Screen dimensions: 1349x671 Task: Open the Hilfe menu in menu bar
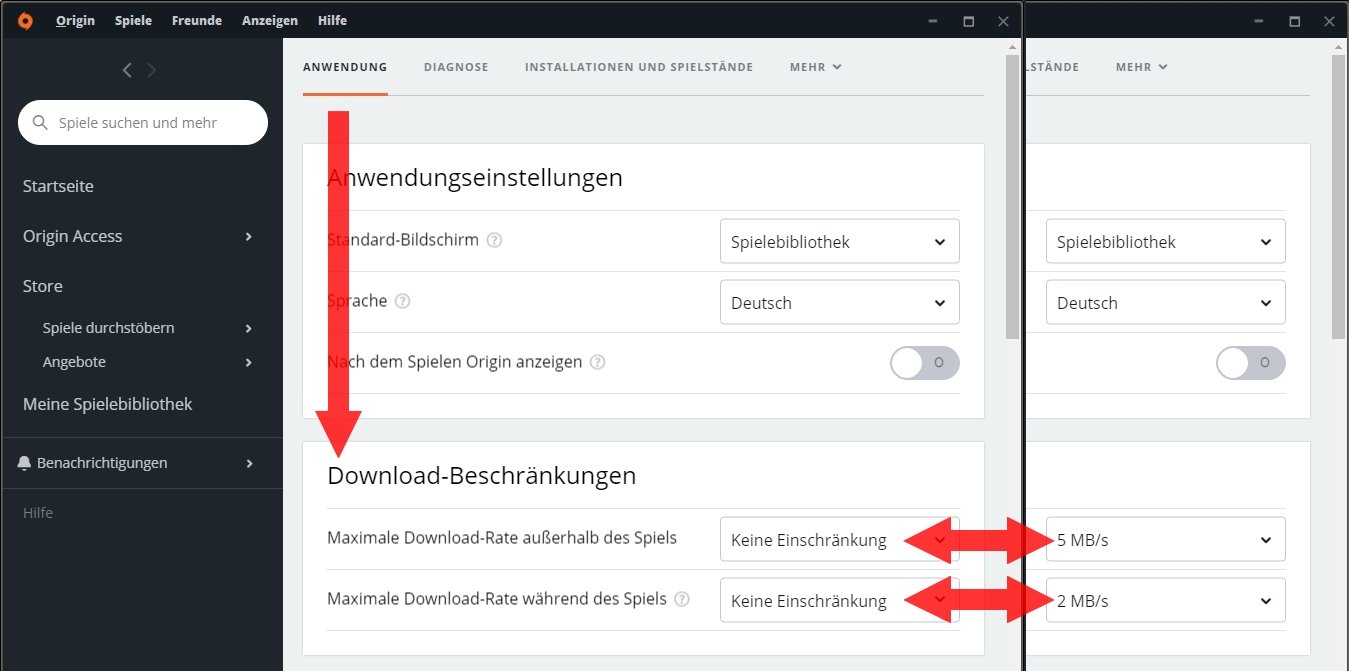332,20
